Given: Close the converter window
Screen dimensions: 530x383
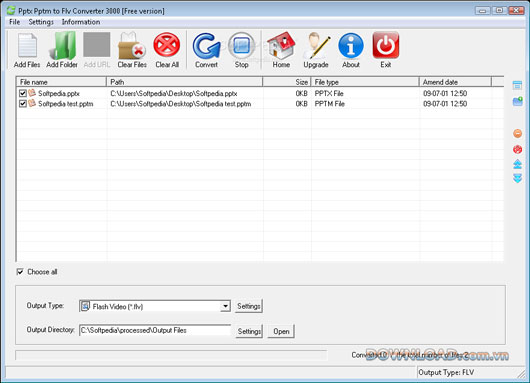Looking at the screenshot, I should tap(516, 10).
